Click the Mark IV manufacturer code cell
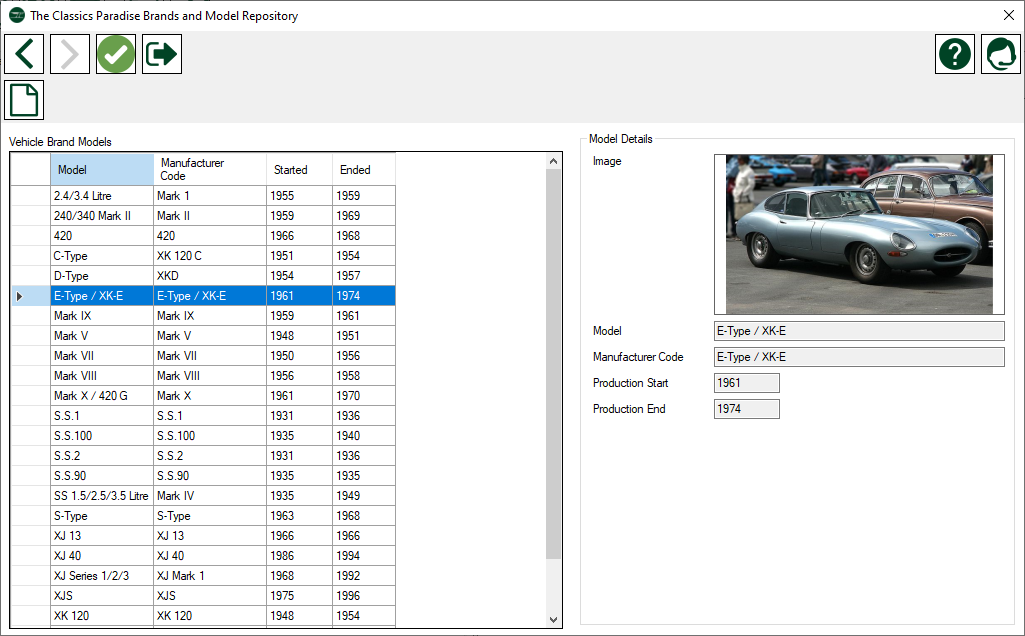This screenshot has height=636, width=1025. coord(210,496)
